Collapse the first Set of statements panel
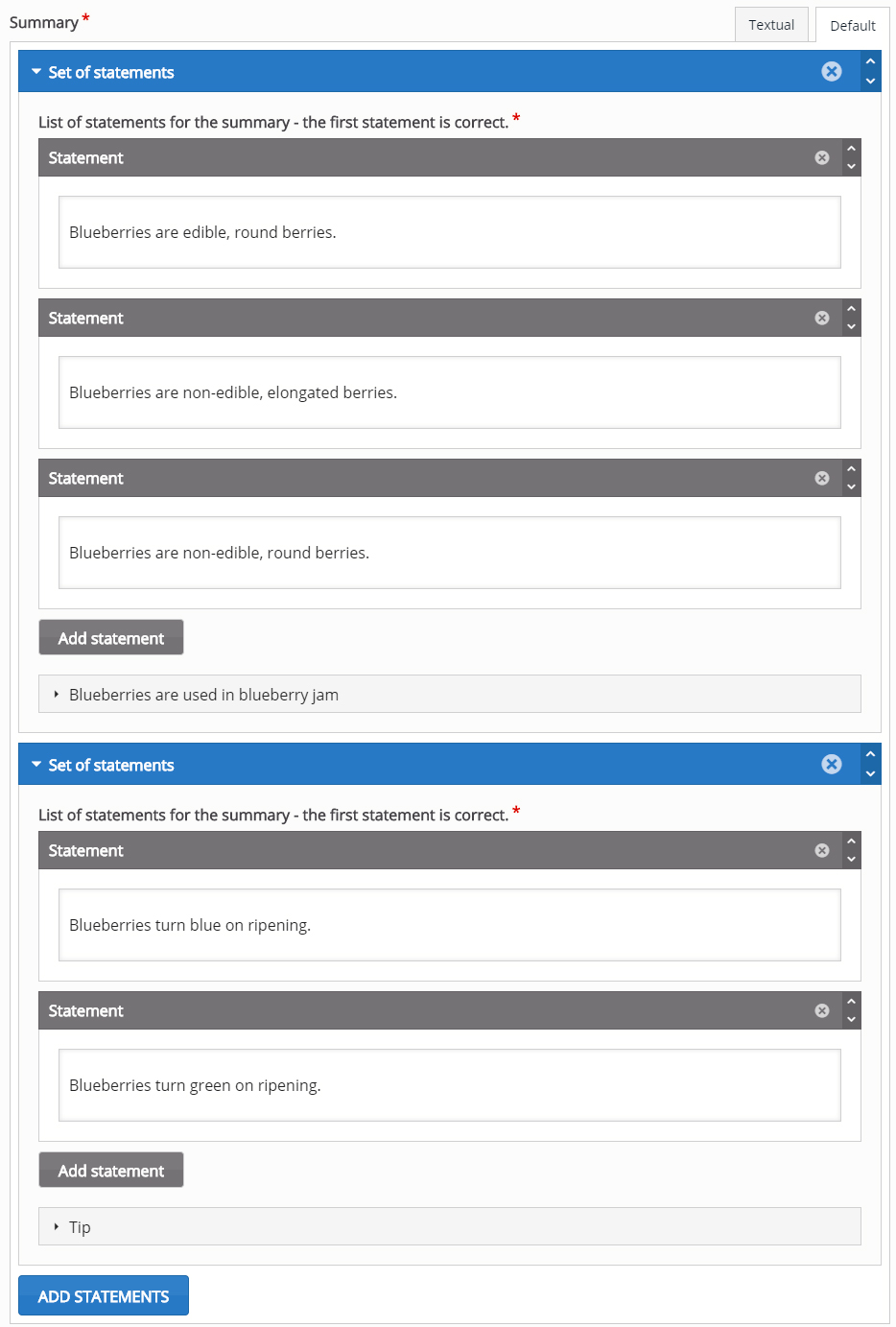Image resolution: width=896 pixels, height=1327 pixels. tap(36, 72)
